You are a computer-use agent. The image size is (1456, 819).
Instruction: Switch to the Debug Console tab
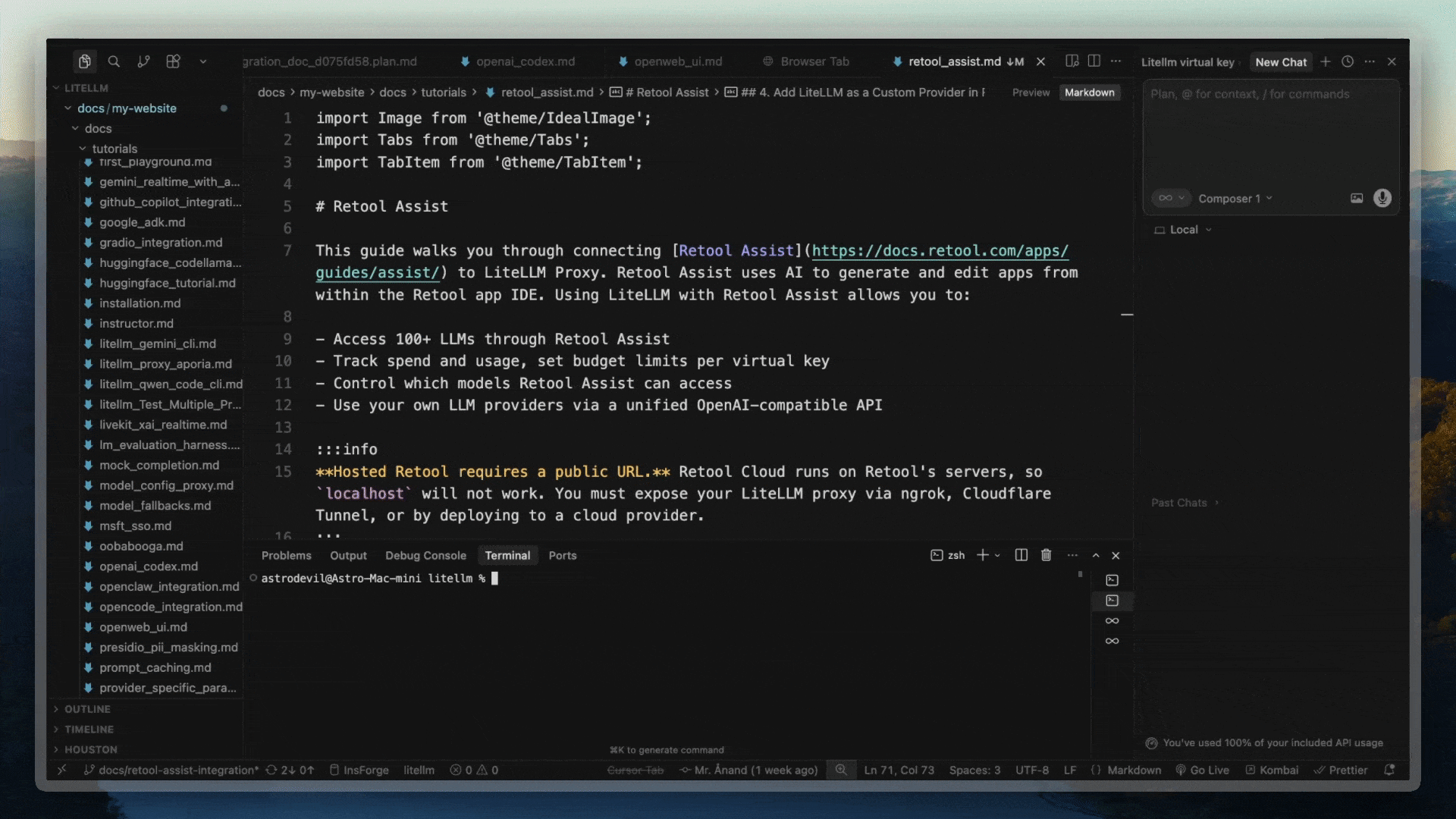(x=425, y=555)
